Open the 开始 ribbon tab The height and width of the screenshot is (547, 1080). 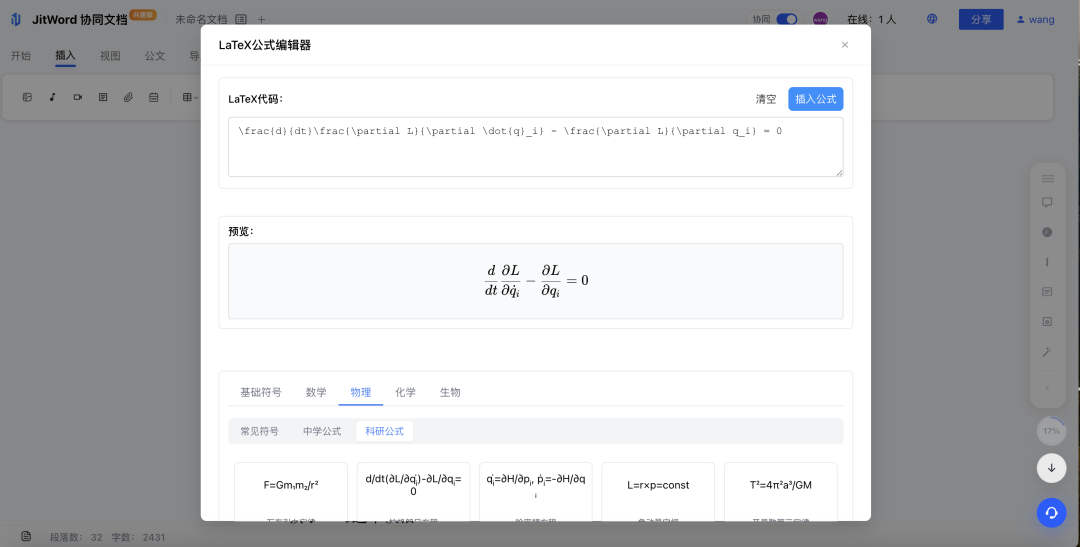click(x=21, y=56)
